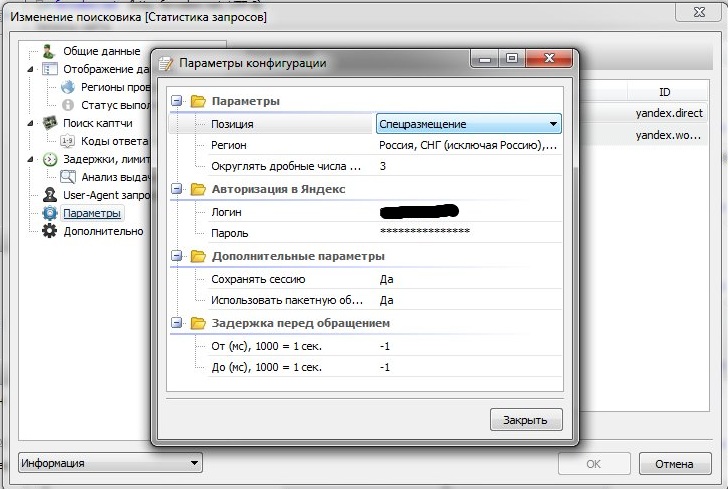Click the Общие данные person icon
This screenshot has height=489, width=728.
[49, 51]
